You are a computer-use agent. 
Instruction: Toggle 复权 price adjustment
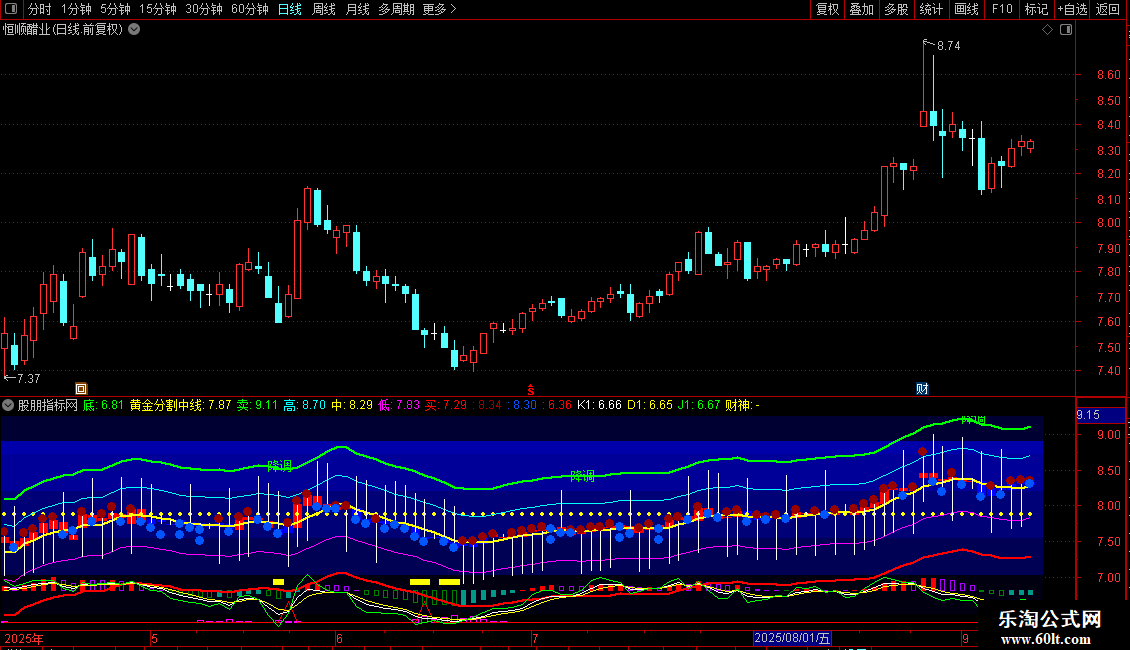827,9
